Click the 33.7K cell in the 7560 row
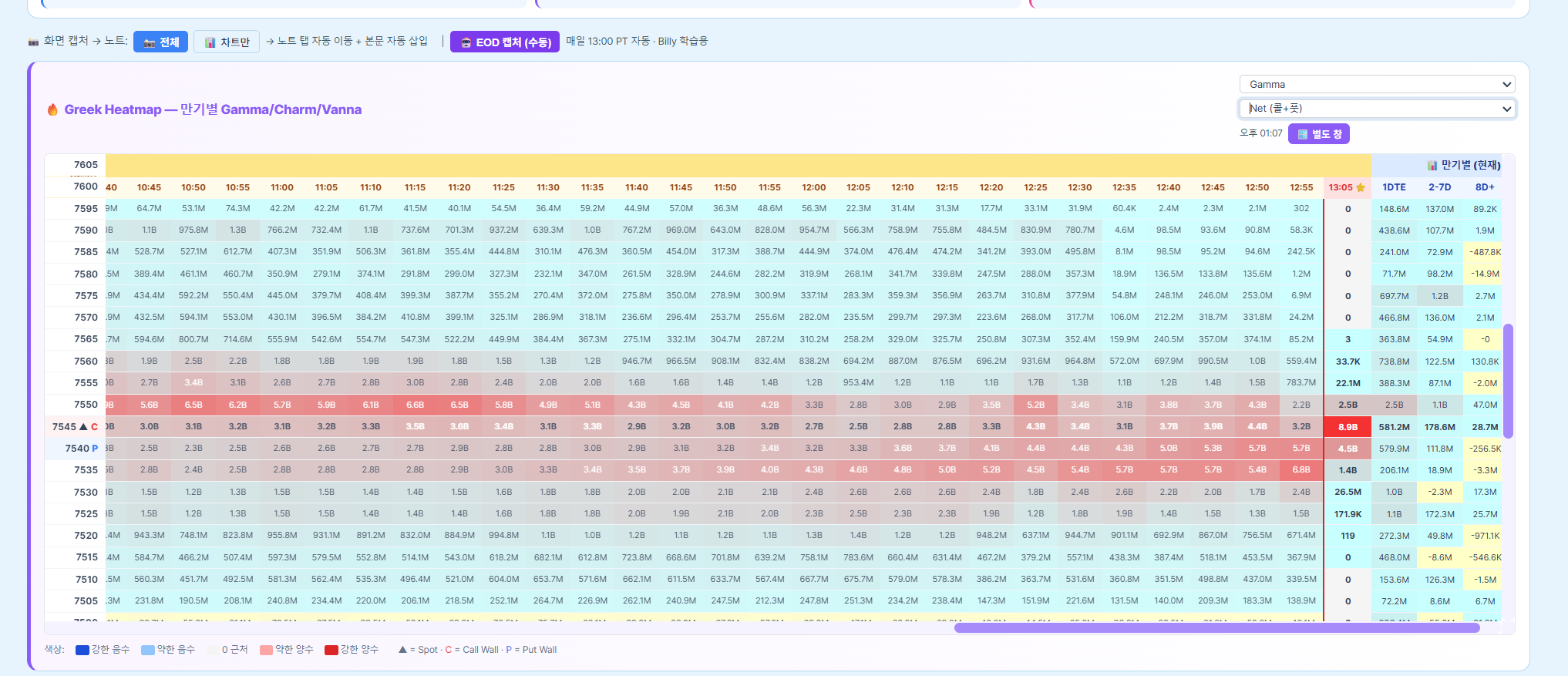Screen dimensions: 1568x676 point(1348,362)
